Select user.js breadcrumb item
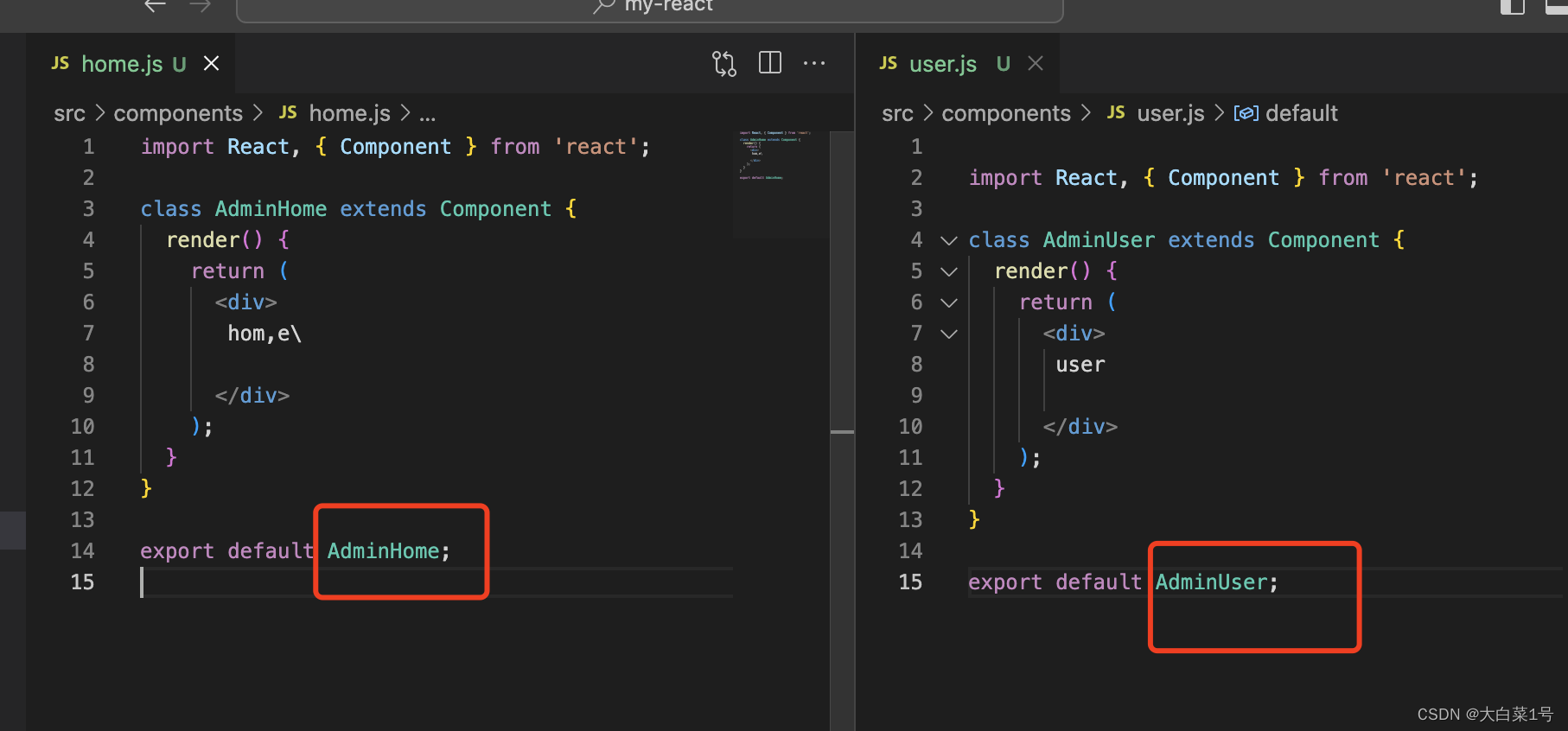The image size is (1568, 731). (1170, 113)
